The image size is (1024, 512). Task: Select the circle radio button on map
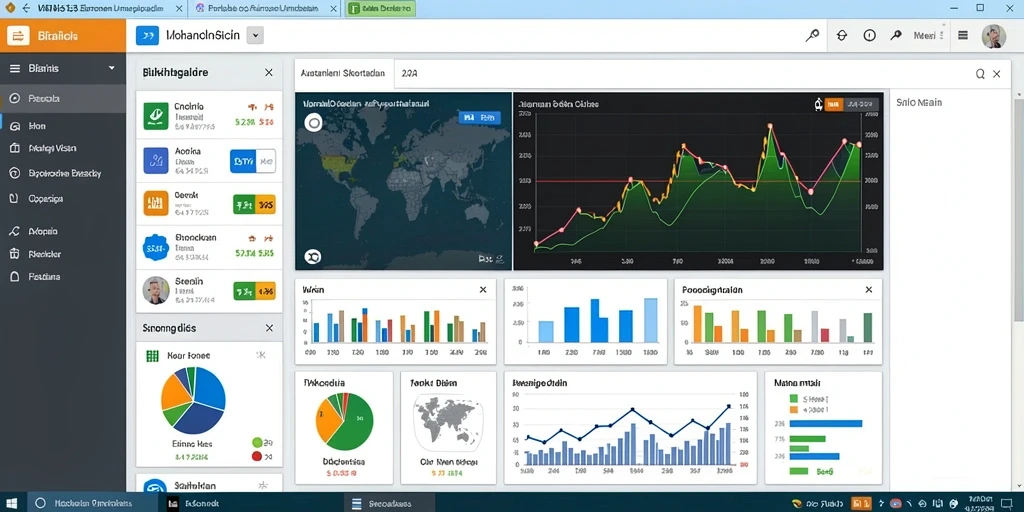coord(314,122)
